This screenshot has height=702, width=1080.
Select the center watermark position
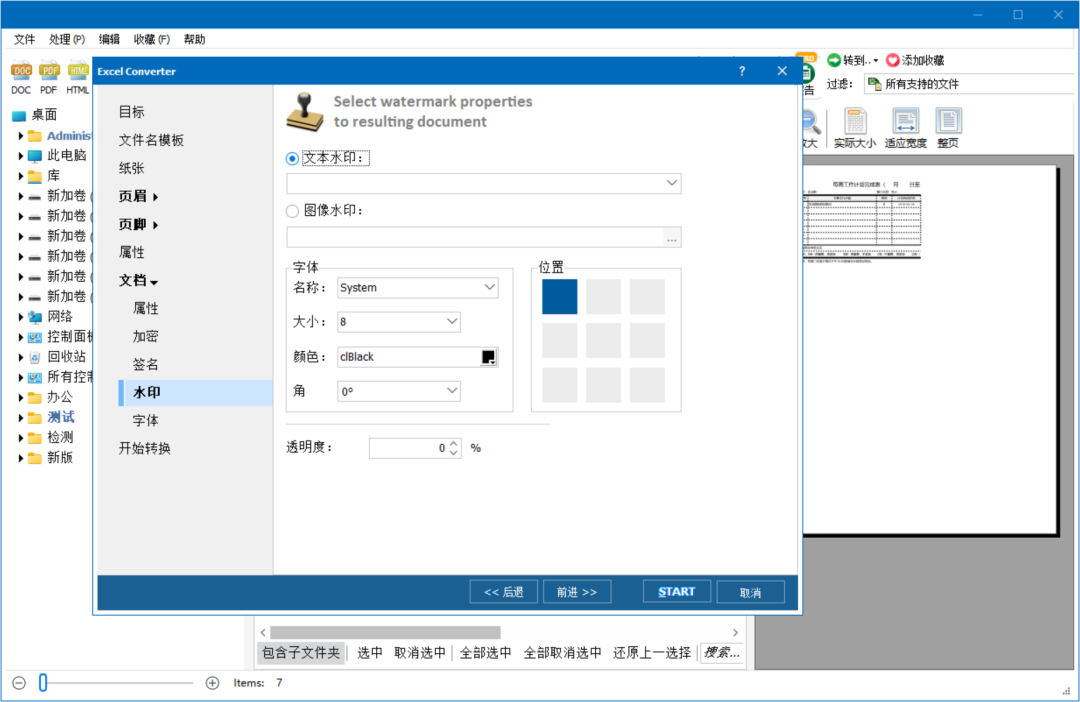pyautogui.click(x=603, y=340)
